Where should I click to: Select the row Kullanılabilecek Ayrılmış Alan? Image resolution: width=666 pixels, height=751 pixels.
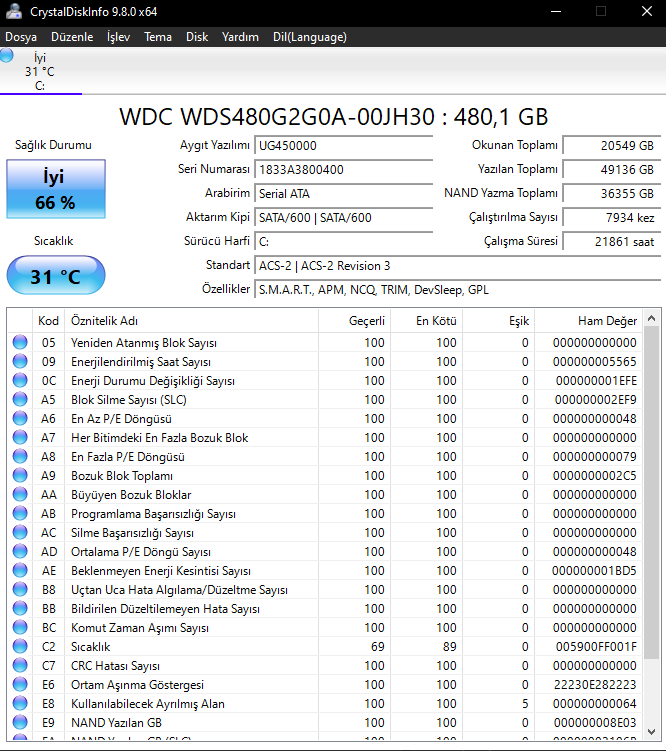pos(325,703)
